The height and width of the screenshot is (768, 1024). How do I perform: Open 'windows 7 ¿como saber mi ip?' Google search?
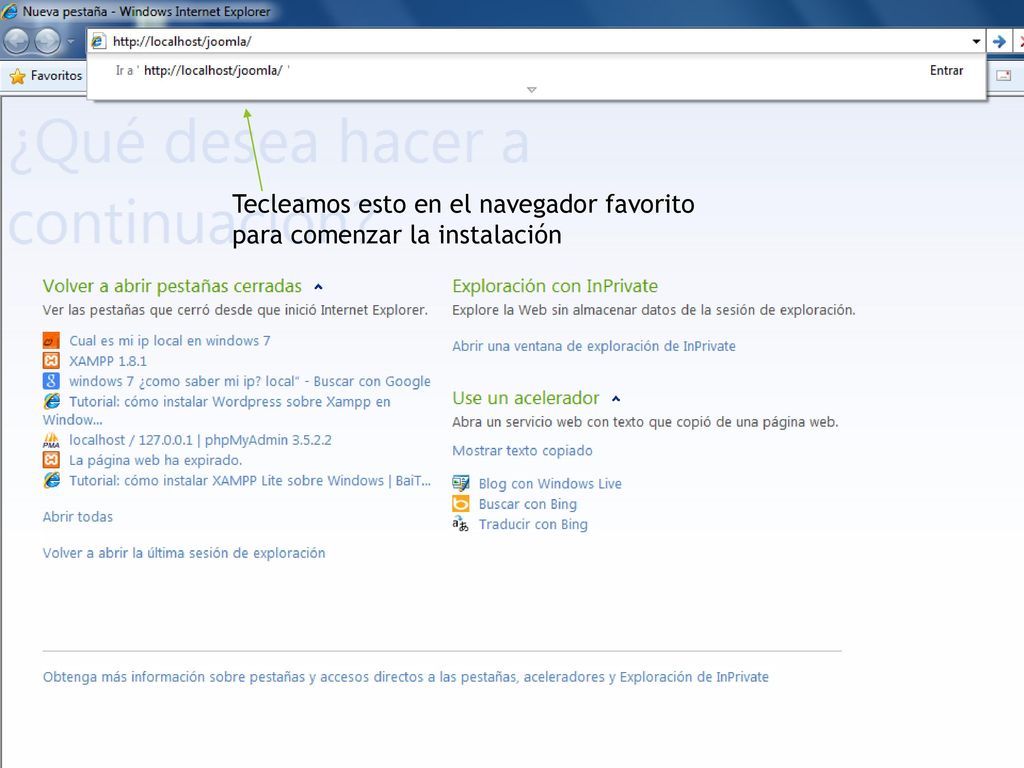249,381
